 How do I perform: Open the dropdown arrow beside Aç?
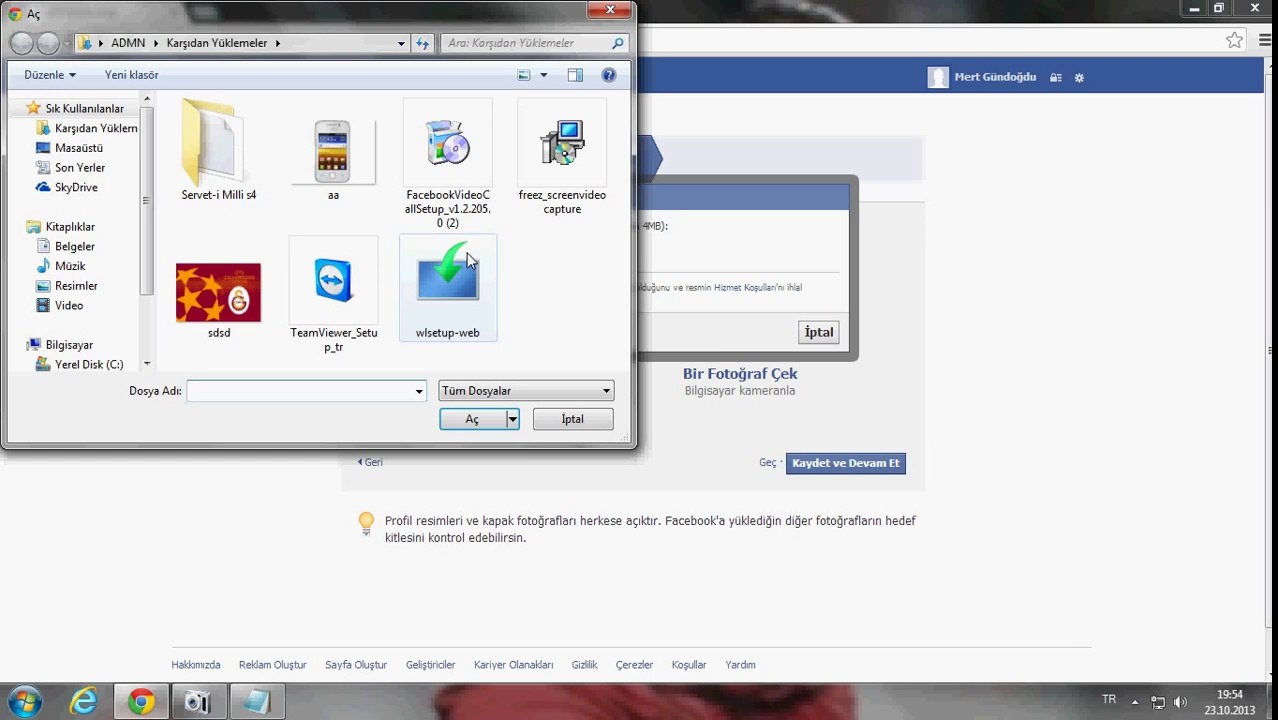pos(512,419)
